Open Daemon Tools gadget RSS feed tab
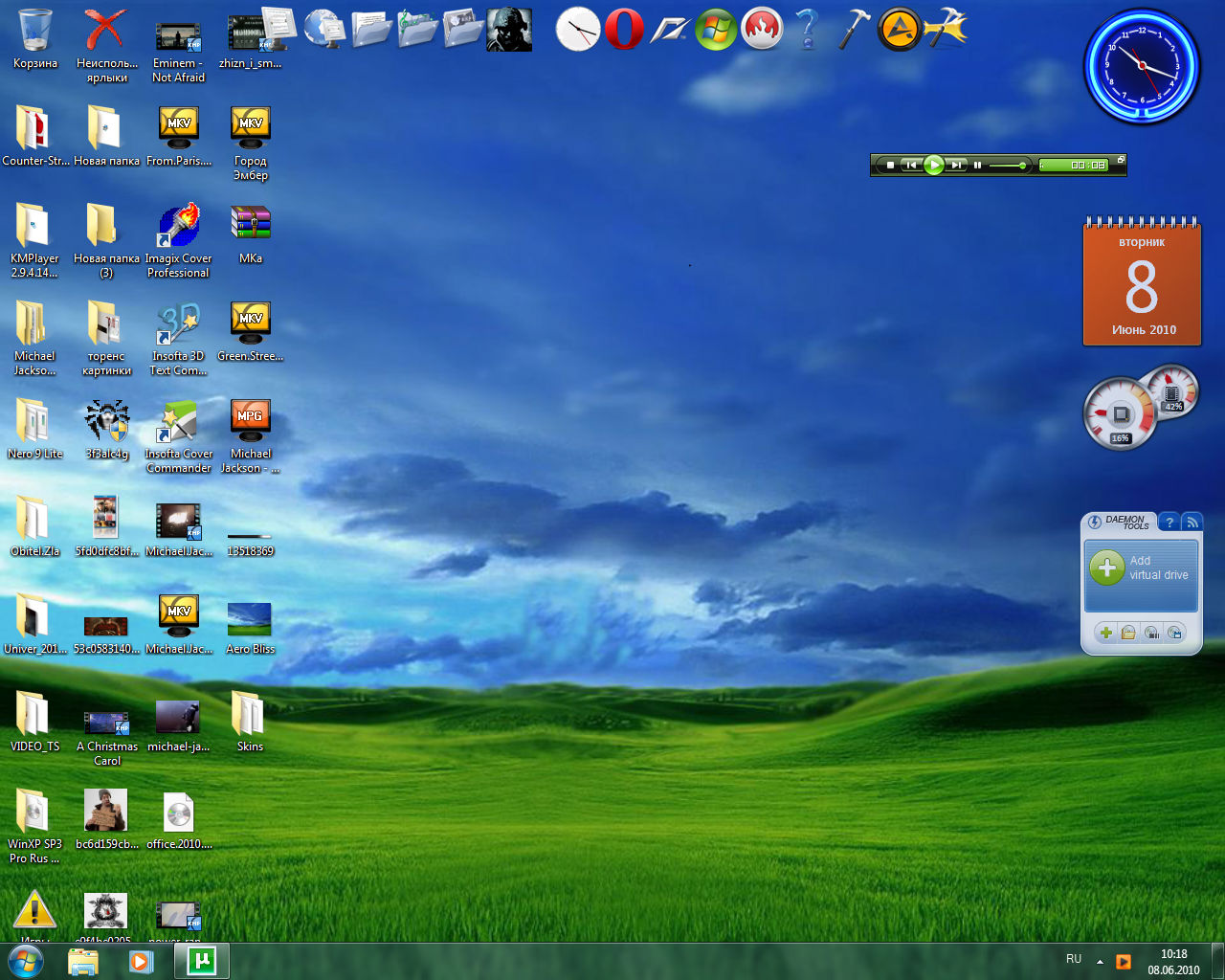1225x980 pixels. coord(1192,523)
